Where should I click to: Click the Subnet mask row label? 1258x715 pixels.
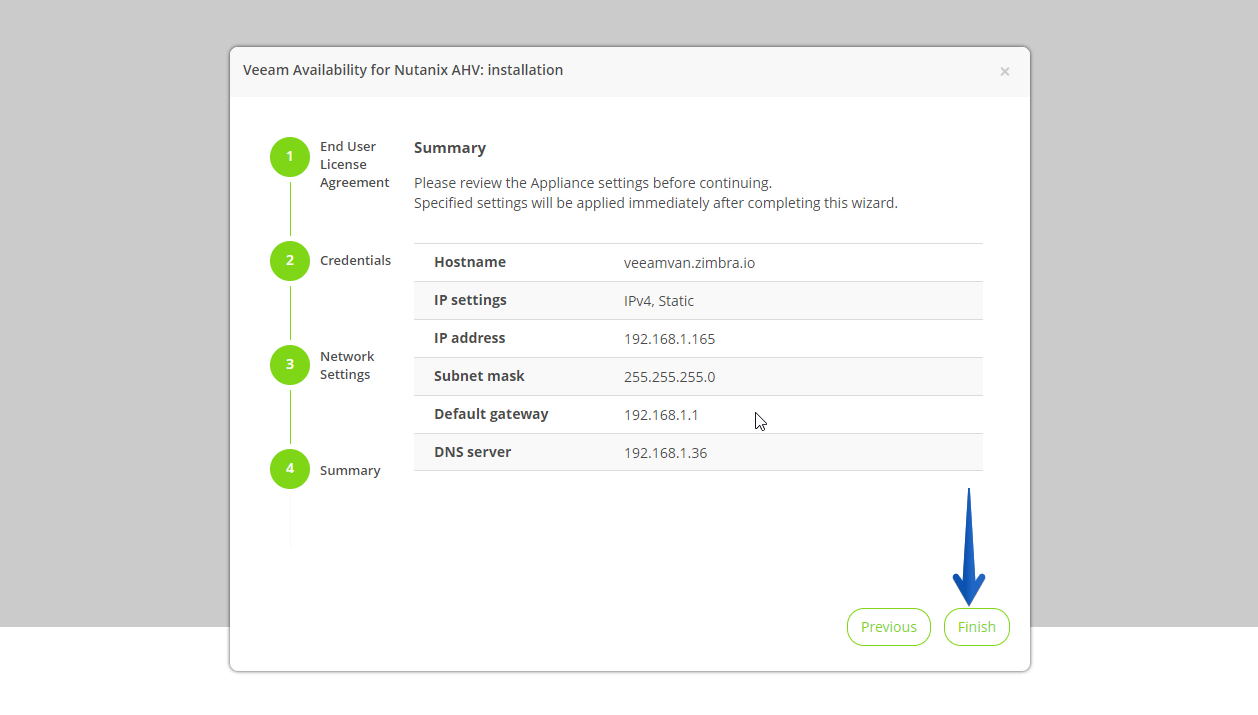[479, 376]
